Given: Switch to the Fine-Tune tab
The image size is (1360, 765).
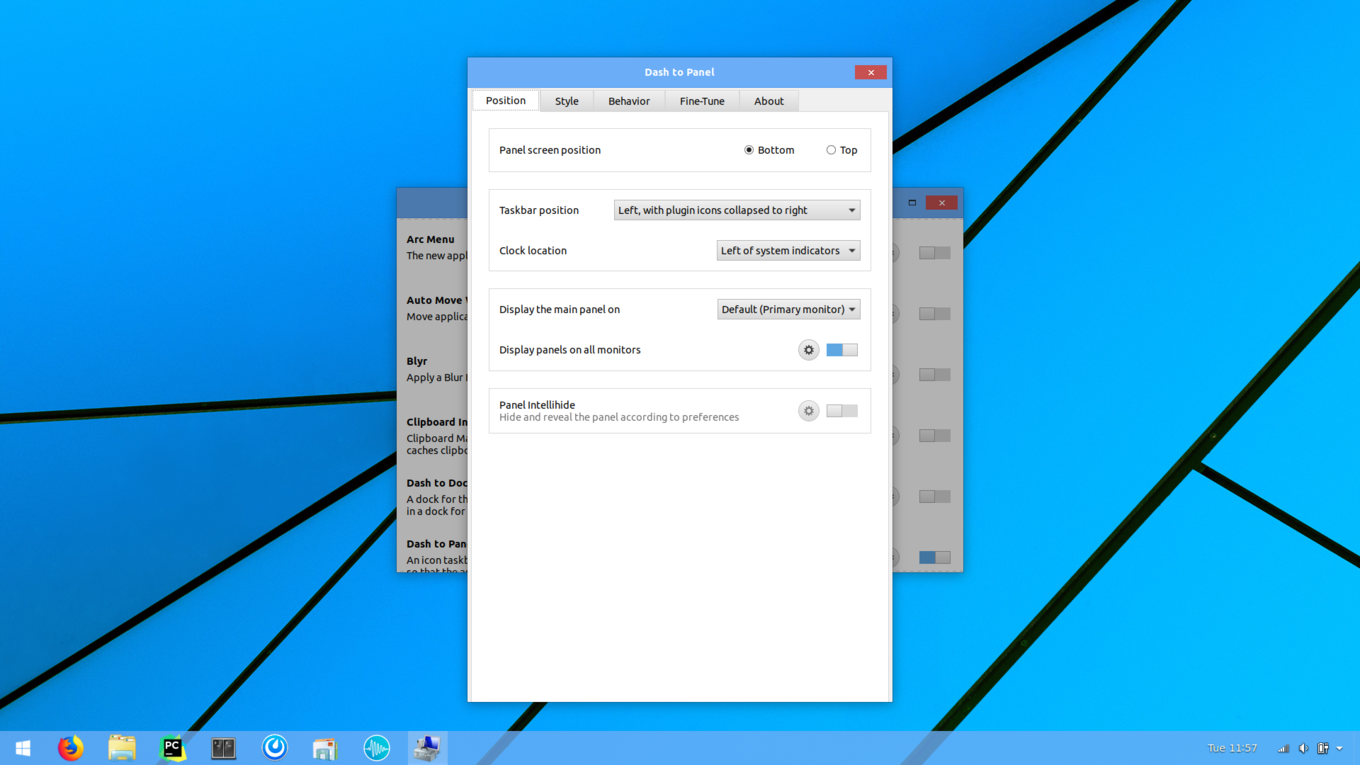Looking at the screenshot, I should [702, 101].
